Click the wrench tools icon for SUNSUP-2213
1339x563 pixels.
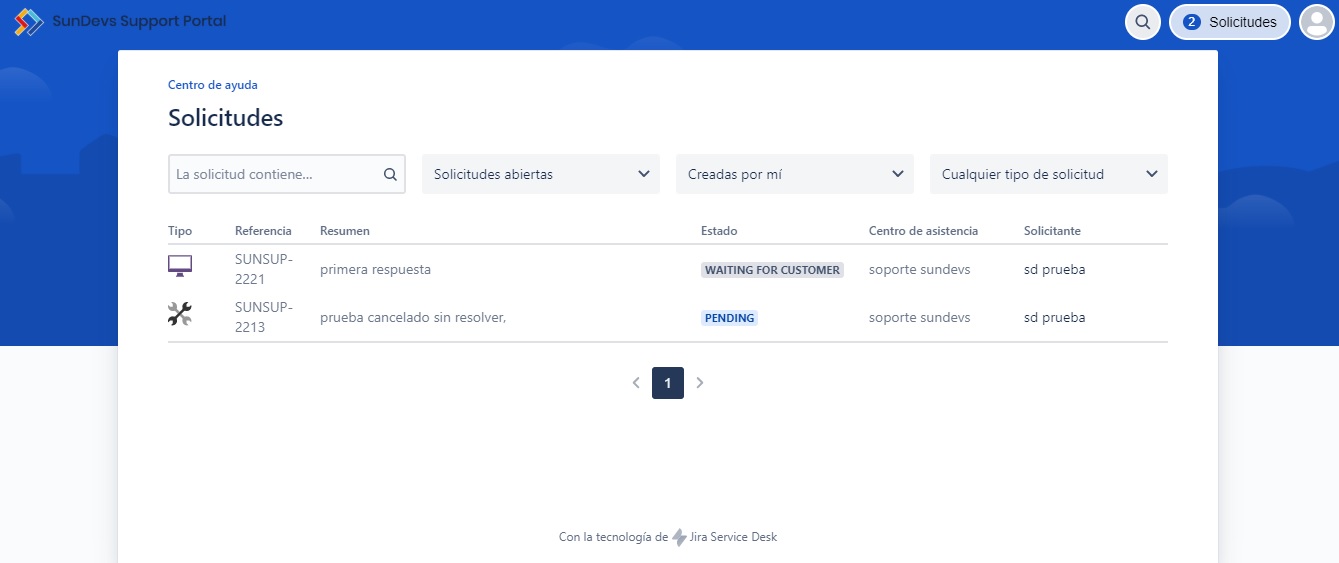click(180, 315)
